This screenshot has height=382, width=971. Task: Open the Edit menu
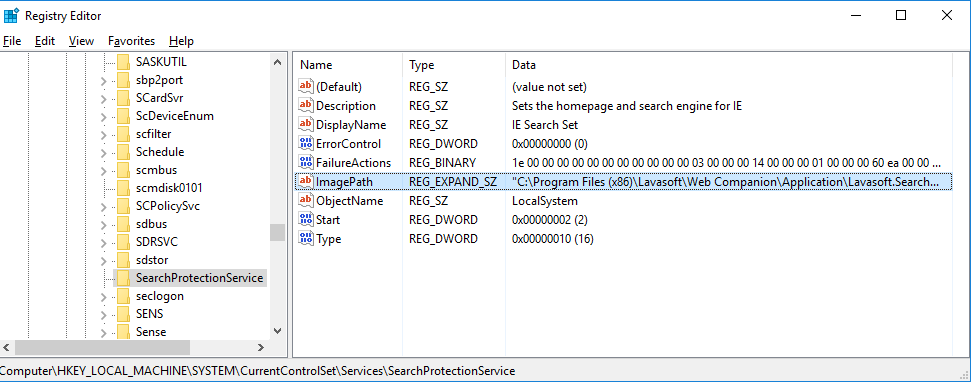(x=45, y=41)
